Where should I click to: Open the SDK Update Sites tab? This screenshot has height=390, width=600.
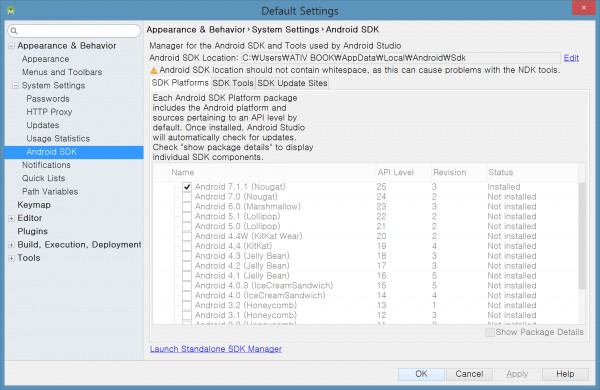(292, 83)
